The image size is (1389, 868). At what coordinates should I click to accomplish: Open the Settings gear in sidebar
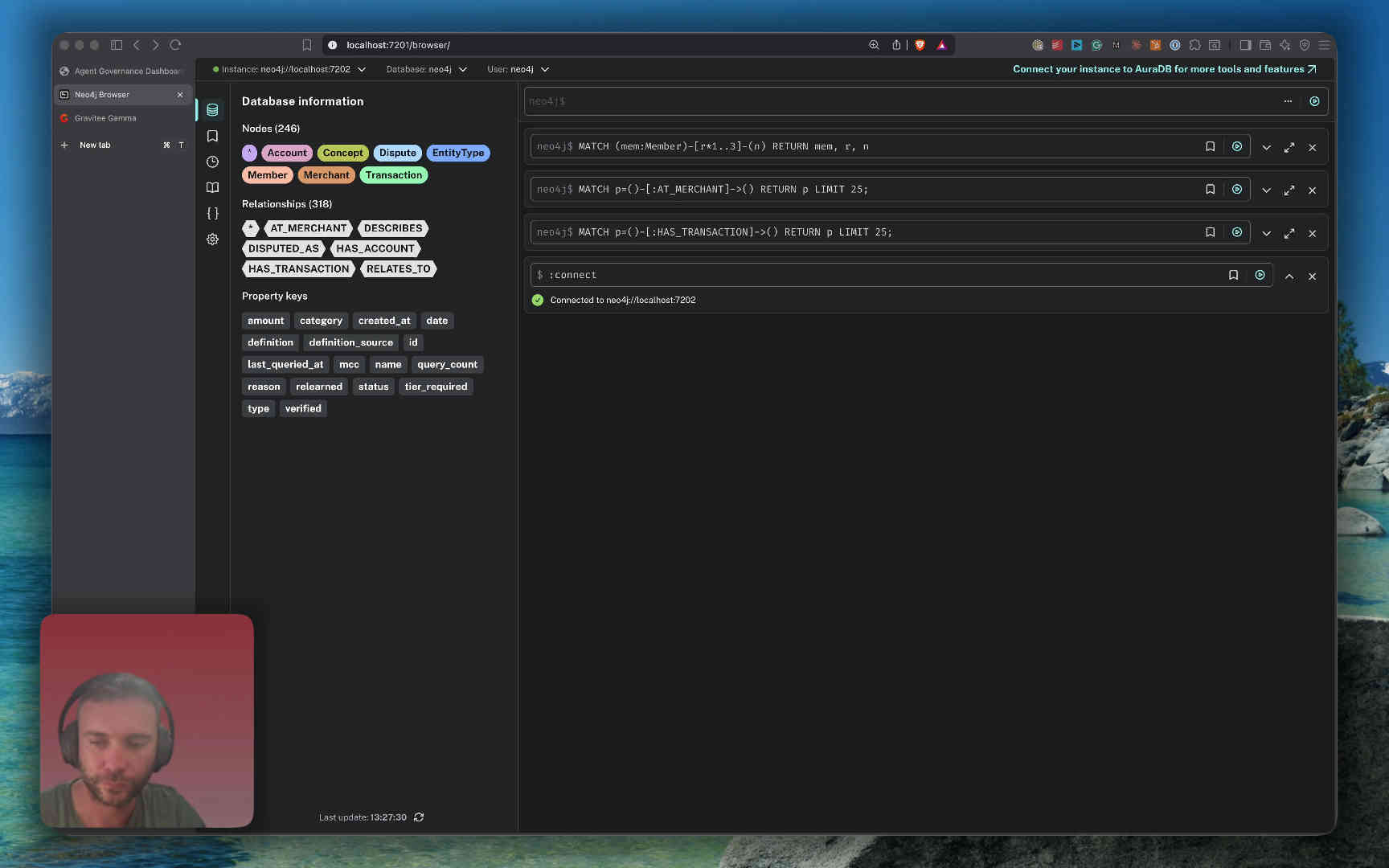[x=212, y=239]
